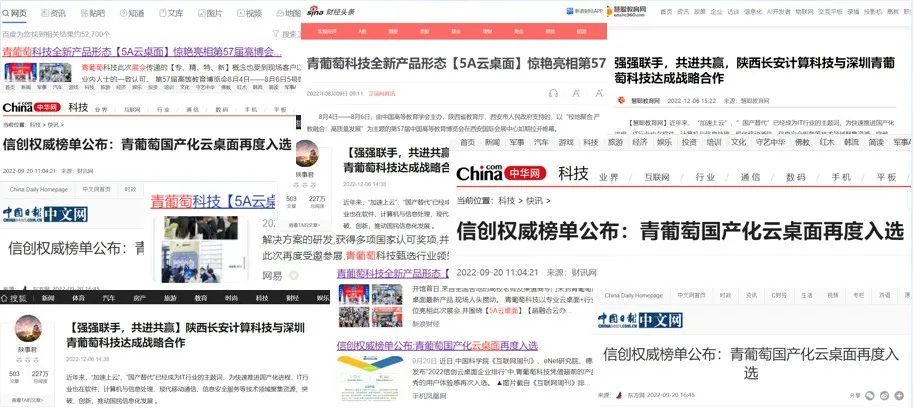Select the Baidu 网页 search tab
The image size is (913, 408).
pyautogui.click(x=15, y=13)
